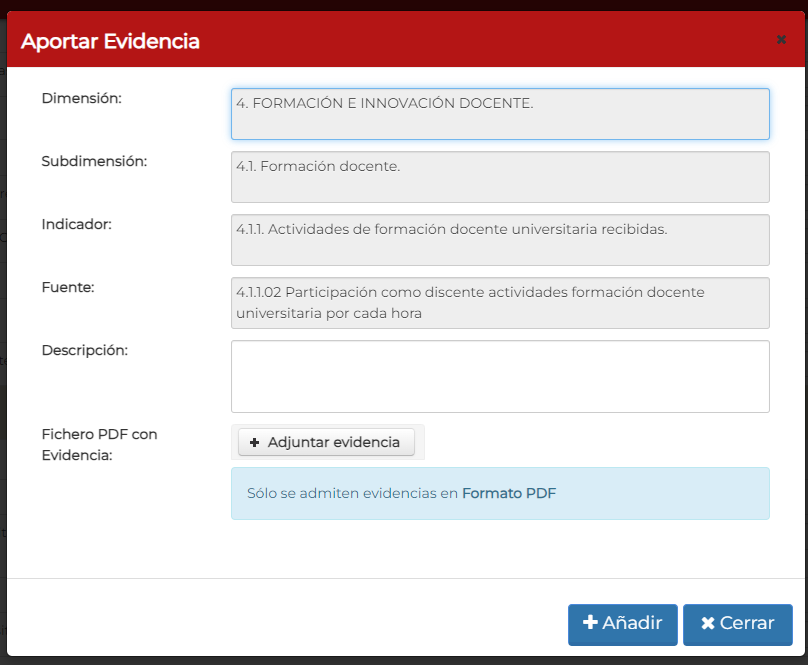Focus the empty Descripción text area
Image resolution: width=808 pixels, height=665 pixels.
pyautogui.click(x=500, y=376)
